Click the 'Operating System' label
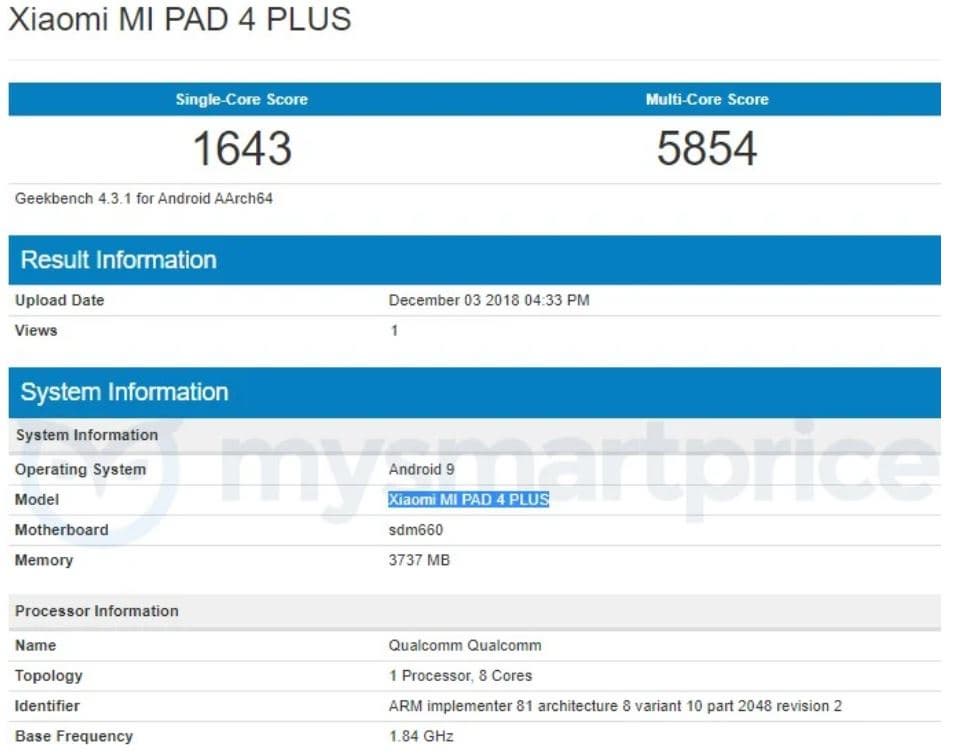The height and width of the screenshot is (754, 953). pos(80,470)
